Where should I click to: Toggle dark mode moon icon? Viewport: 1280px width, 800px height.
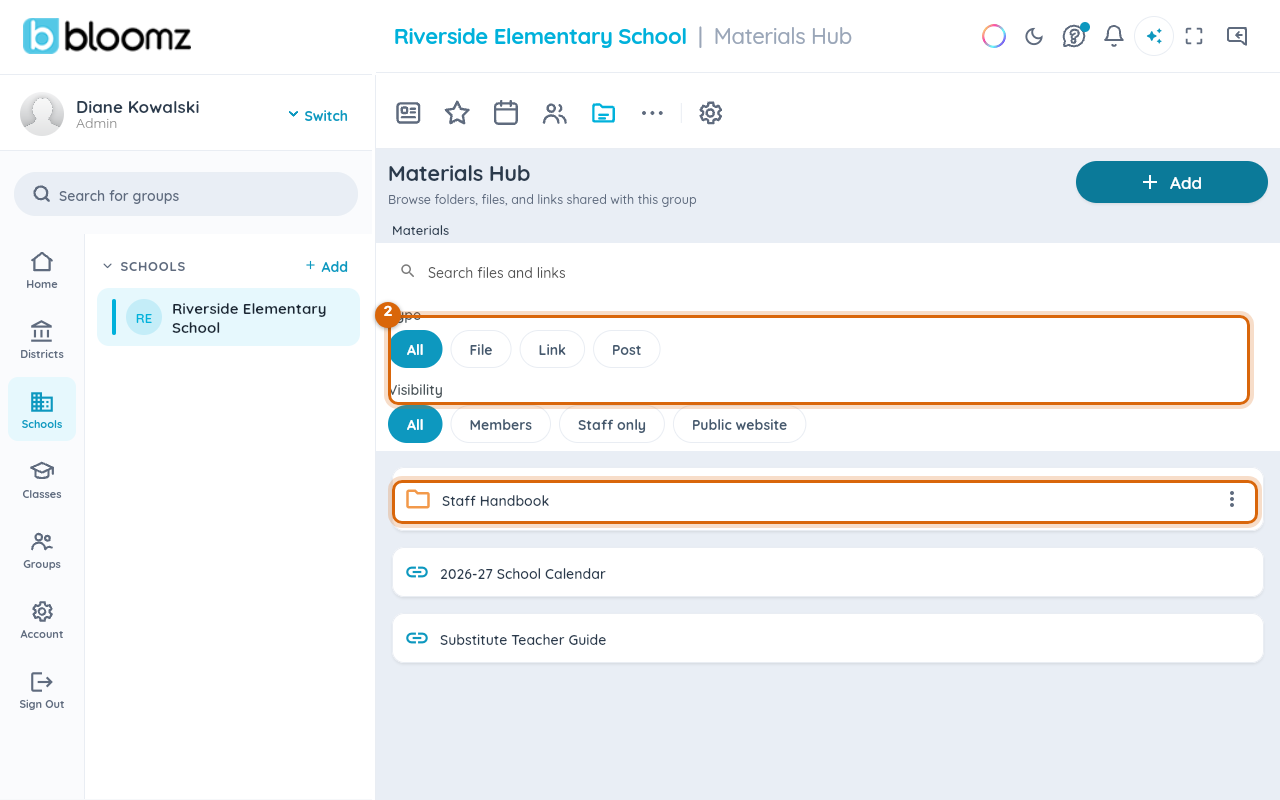1034,36
